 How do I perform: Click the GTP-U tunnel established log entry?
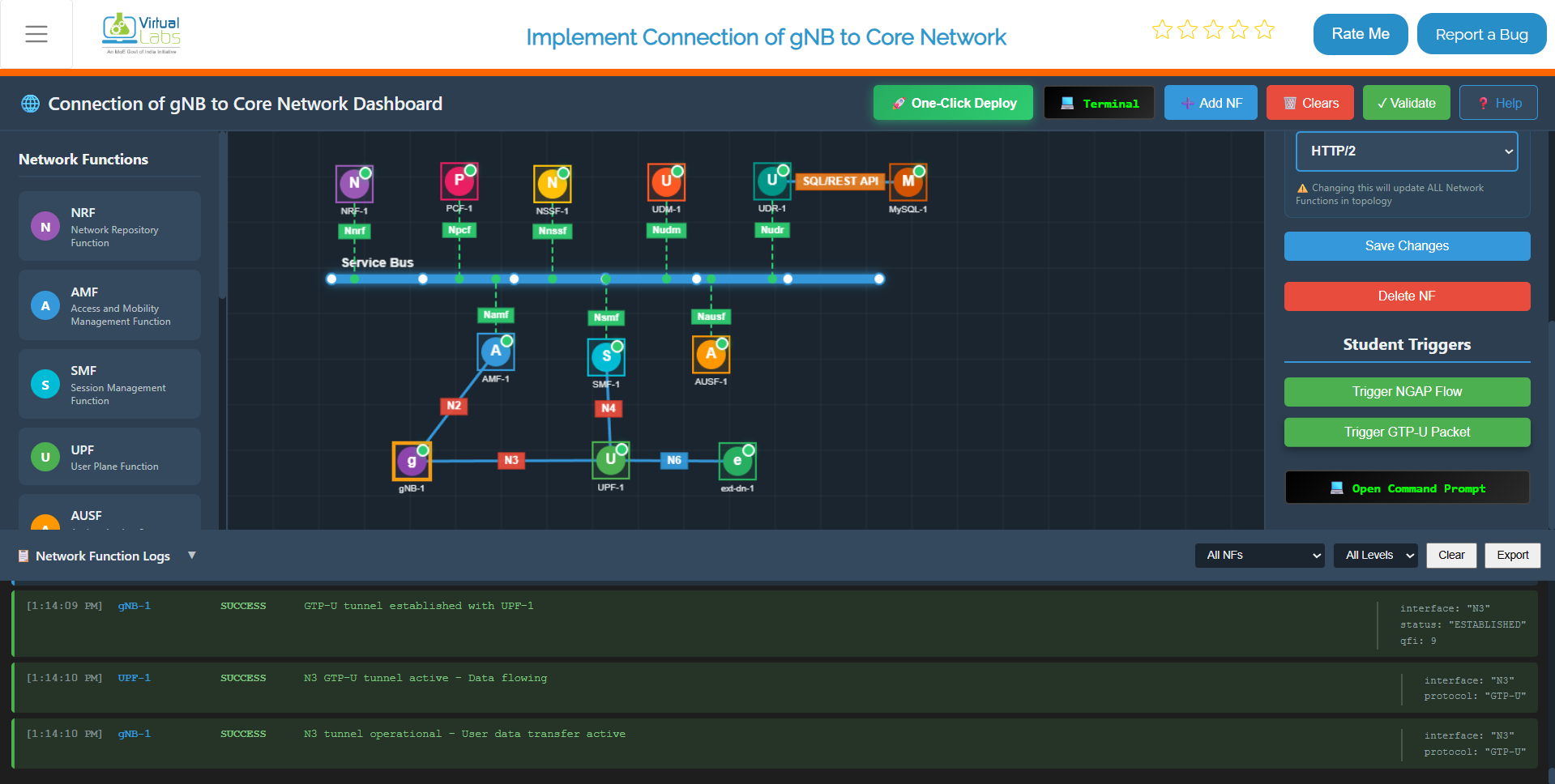pos(775,623)
